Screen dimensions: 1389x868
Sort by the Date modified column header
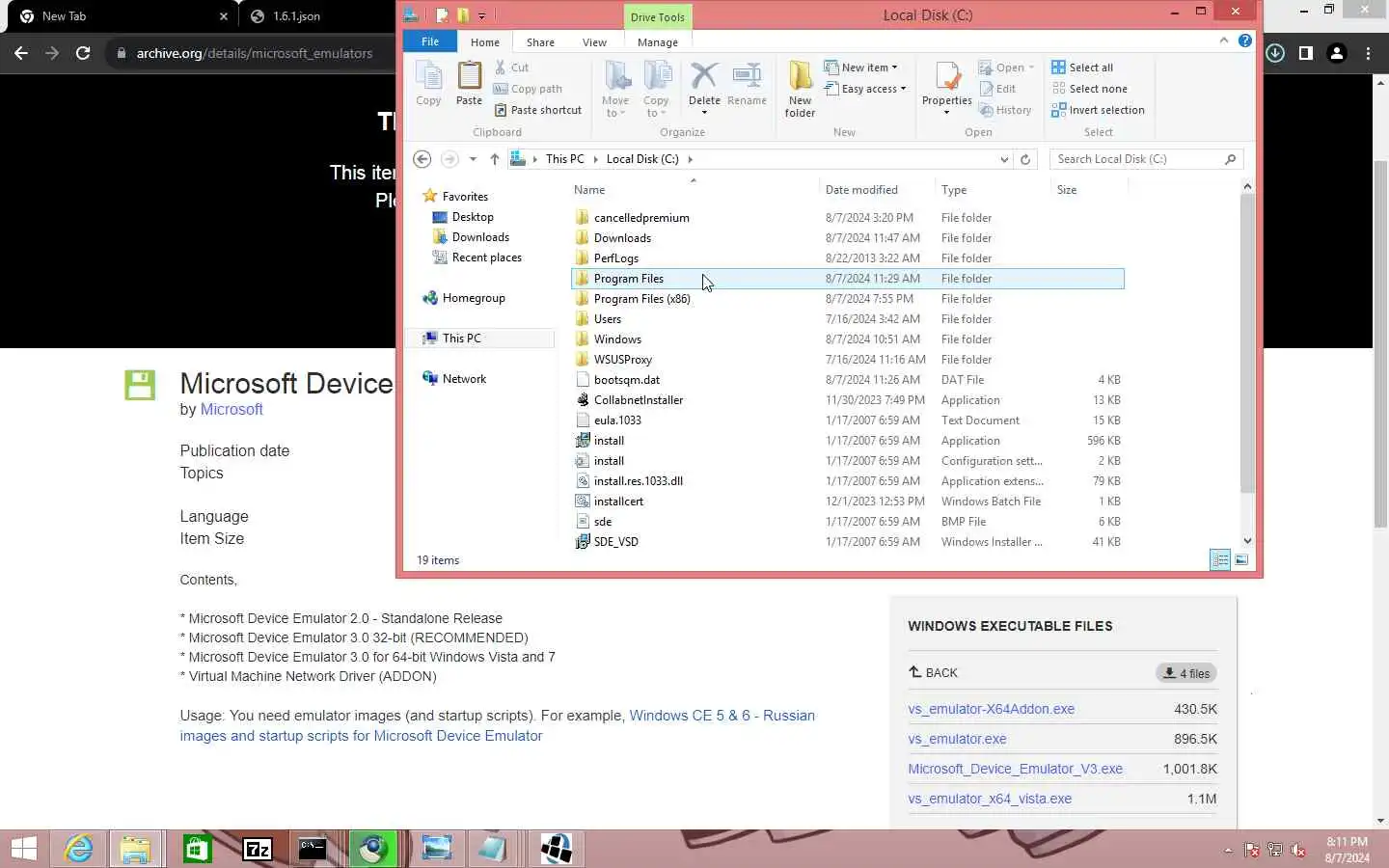pos(861,190)
